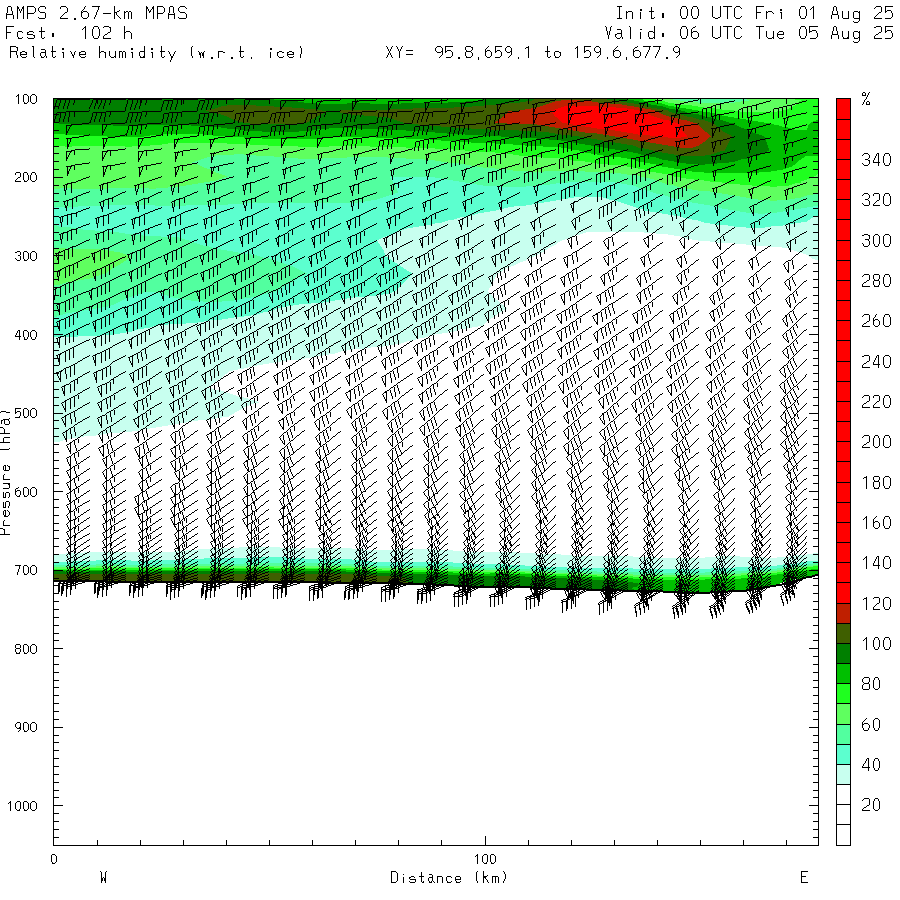Select the 300 hPa pressure axis label
900x900 pixels.
pyautogui.click(x=26, y=256)
